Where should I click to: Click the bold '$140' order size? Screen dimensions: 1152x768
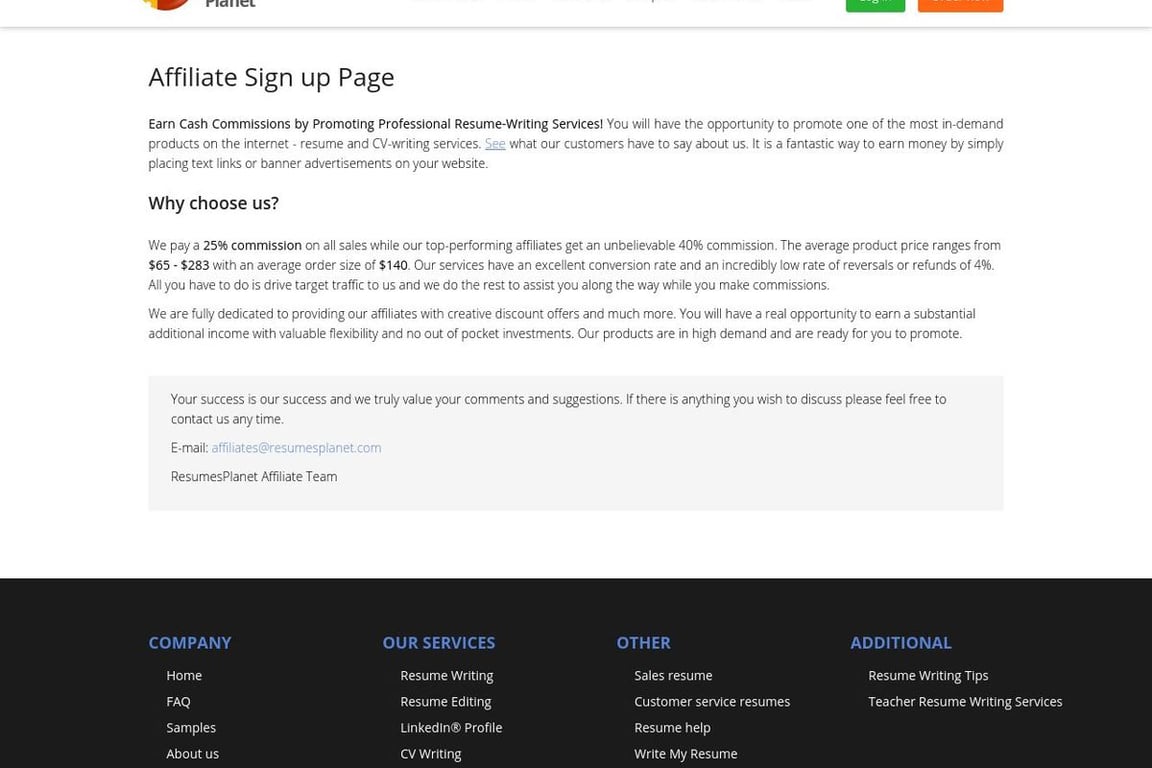(x=393, y=265)
